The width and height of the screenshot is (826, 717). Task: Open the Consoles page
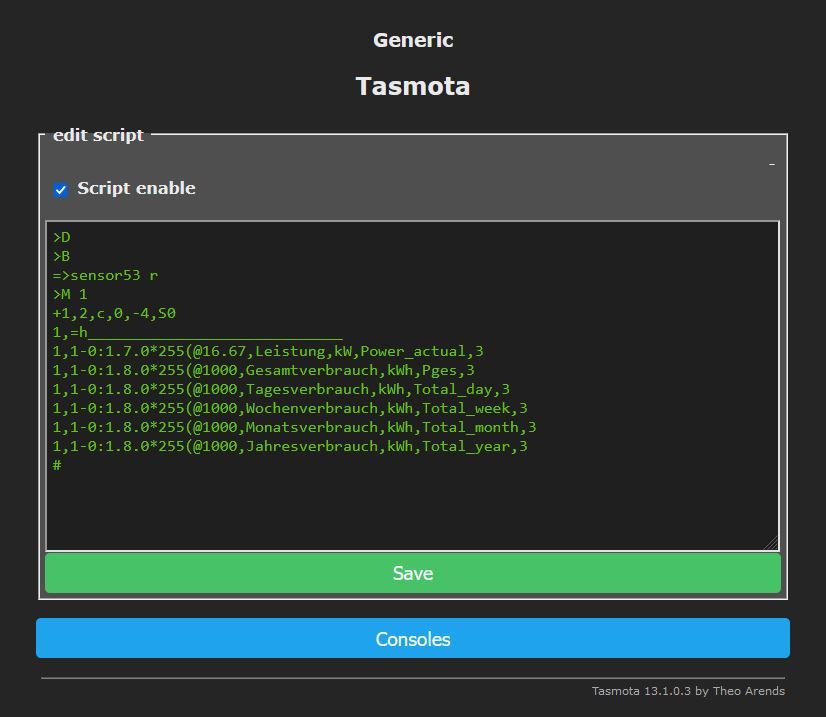point(413,639)
